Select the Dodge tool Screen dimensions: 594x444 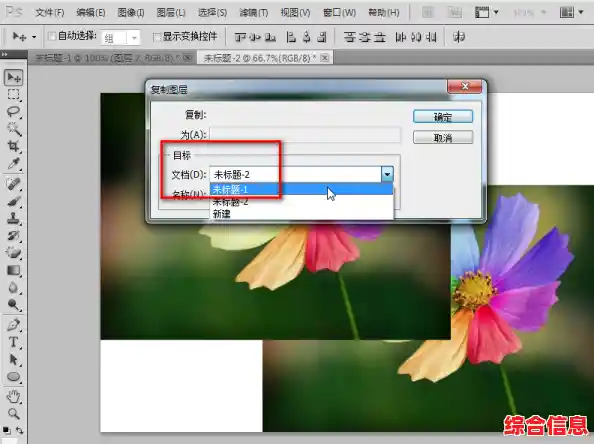pos(14,304)
